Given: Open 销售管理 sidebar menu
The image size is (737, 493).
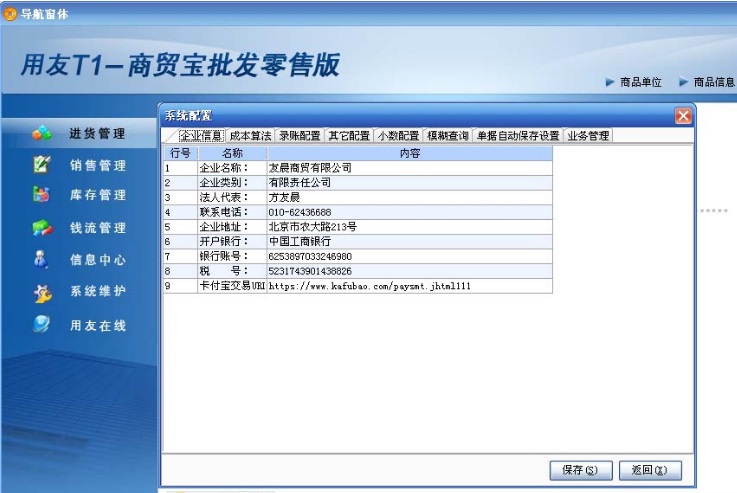Looking at the screenshot, I should [98, 165].
